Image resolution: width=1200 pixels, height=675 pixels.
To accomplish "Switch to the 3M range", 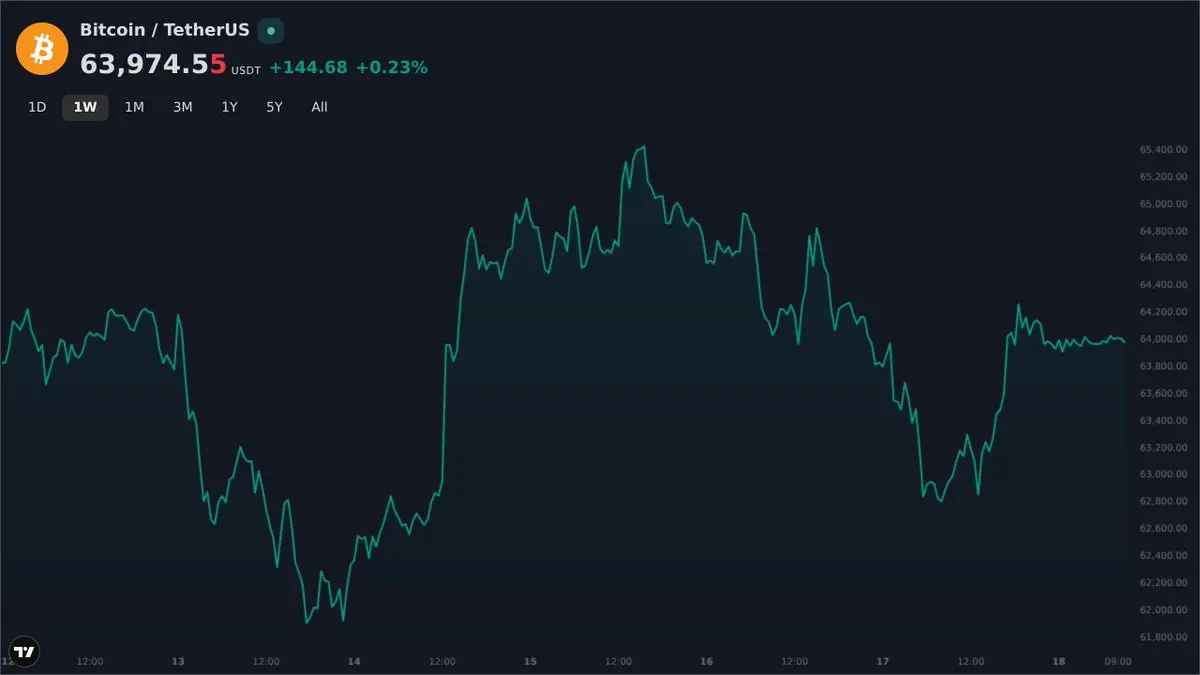I will (x=182, y=107).
